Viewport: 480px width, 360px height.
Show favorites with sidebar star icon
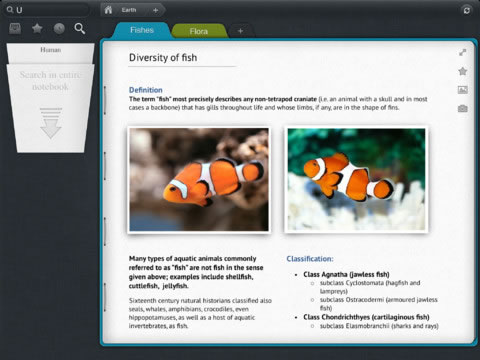tap(37, 29)
